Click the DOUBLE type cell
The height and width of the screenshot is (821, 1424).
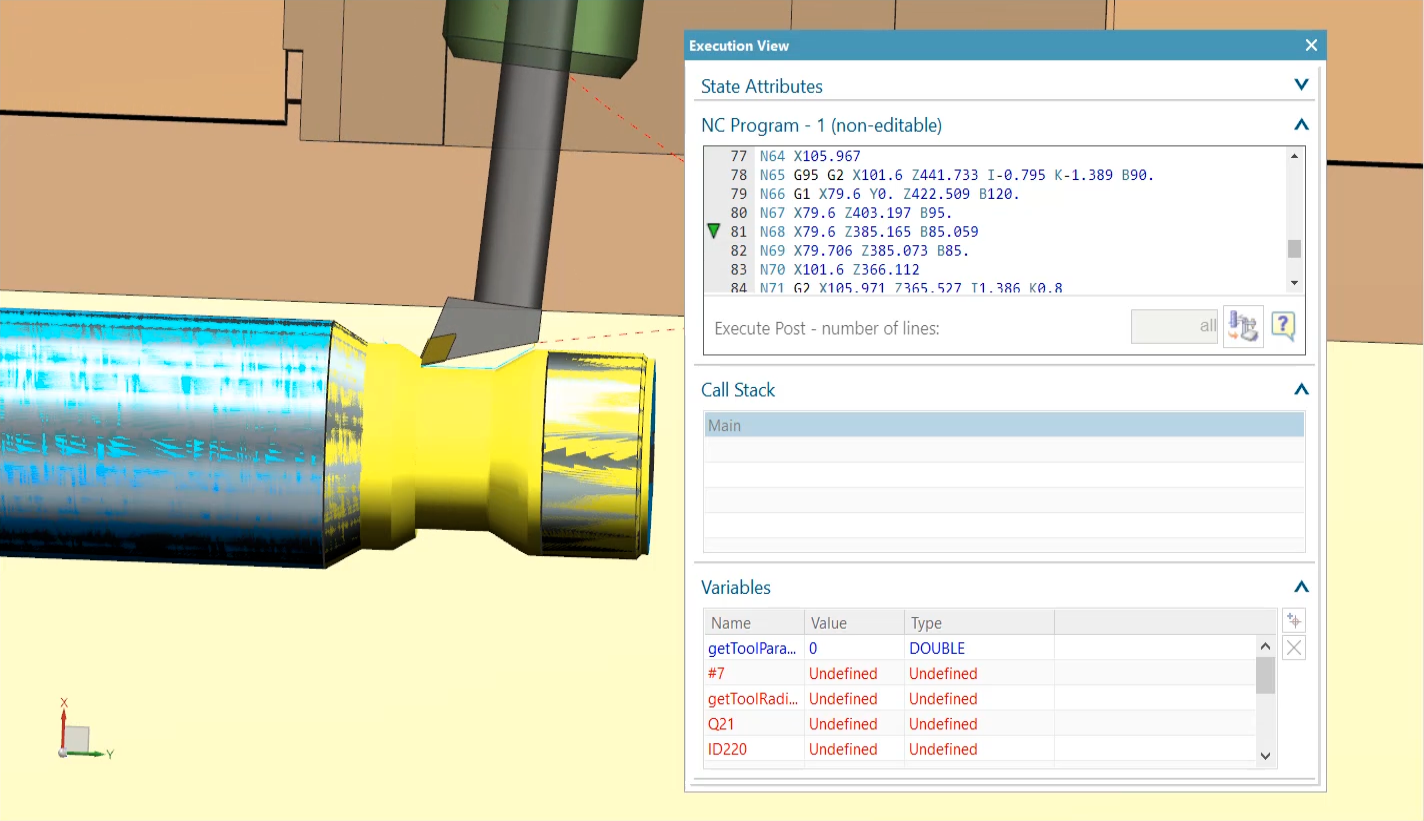pos(979,648)
